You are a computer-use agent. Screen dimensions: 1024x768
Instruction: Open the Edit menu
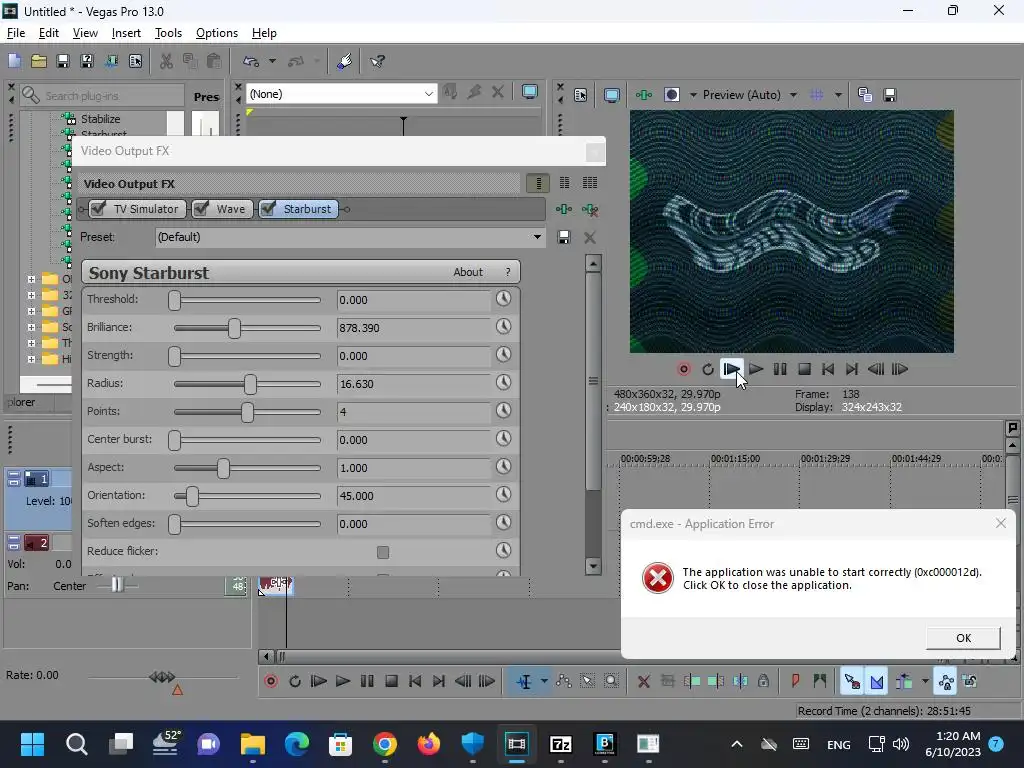click(x=48, y=33)
